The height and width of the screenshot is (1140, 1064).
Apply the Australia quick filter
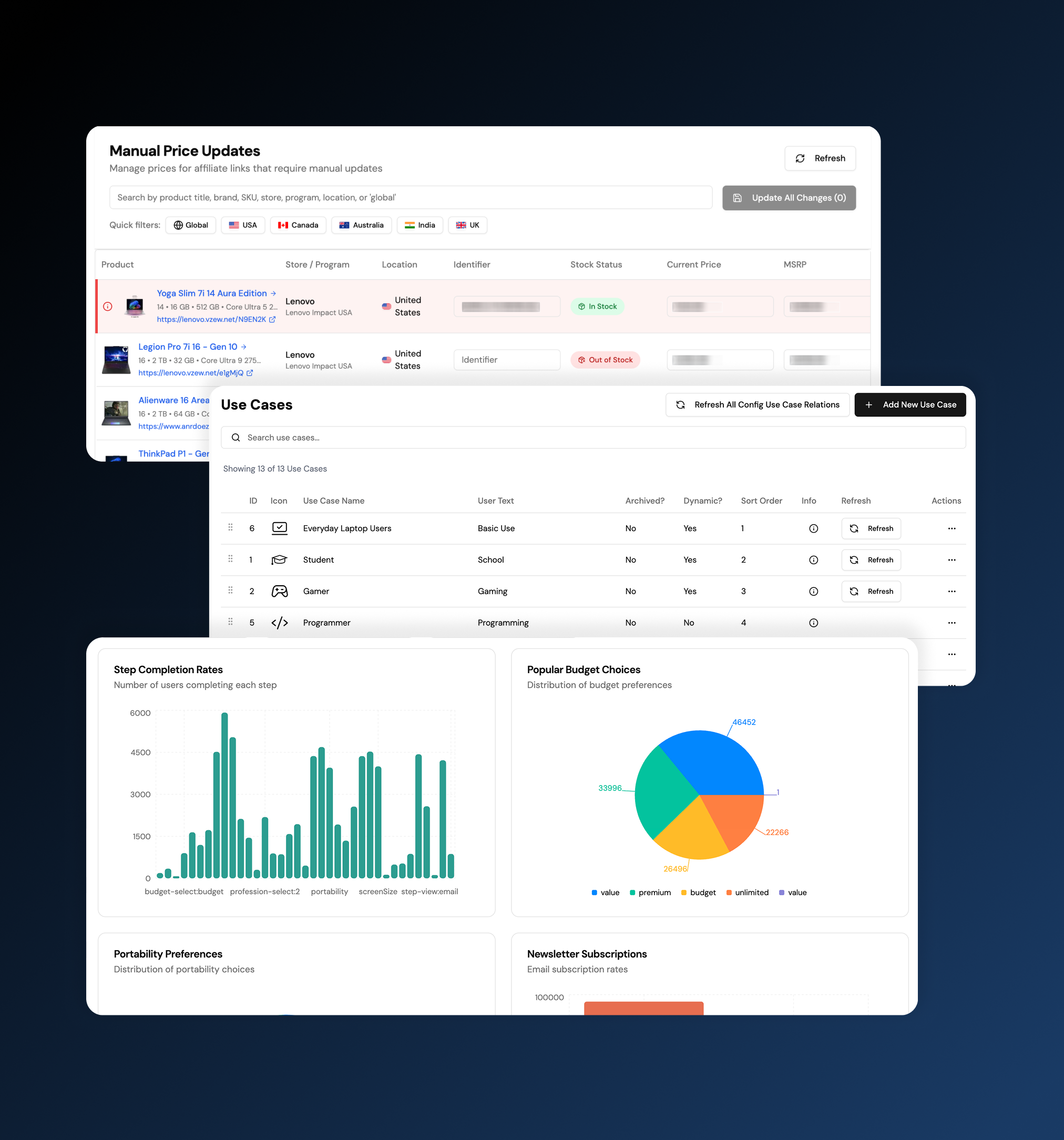(x=361, y=226)
